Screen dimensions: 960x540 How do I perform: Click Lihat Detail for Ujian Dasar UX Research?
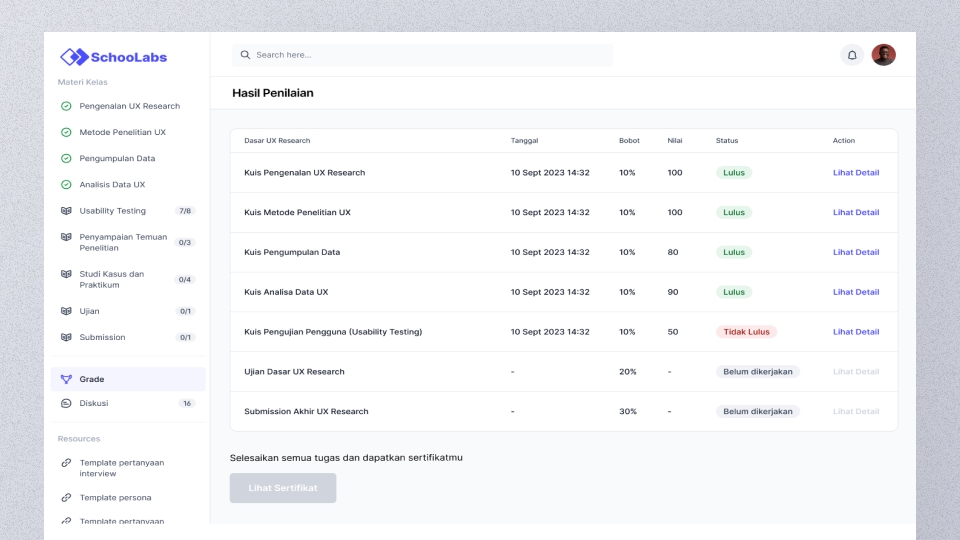tap(856, 372)
